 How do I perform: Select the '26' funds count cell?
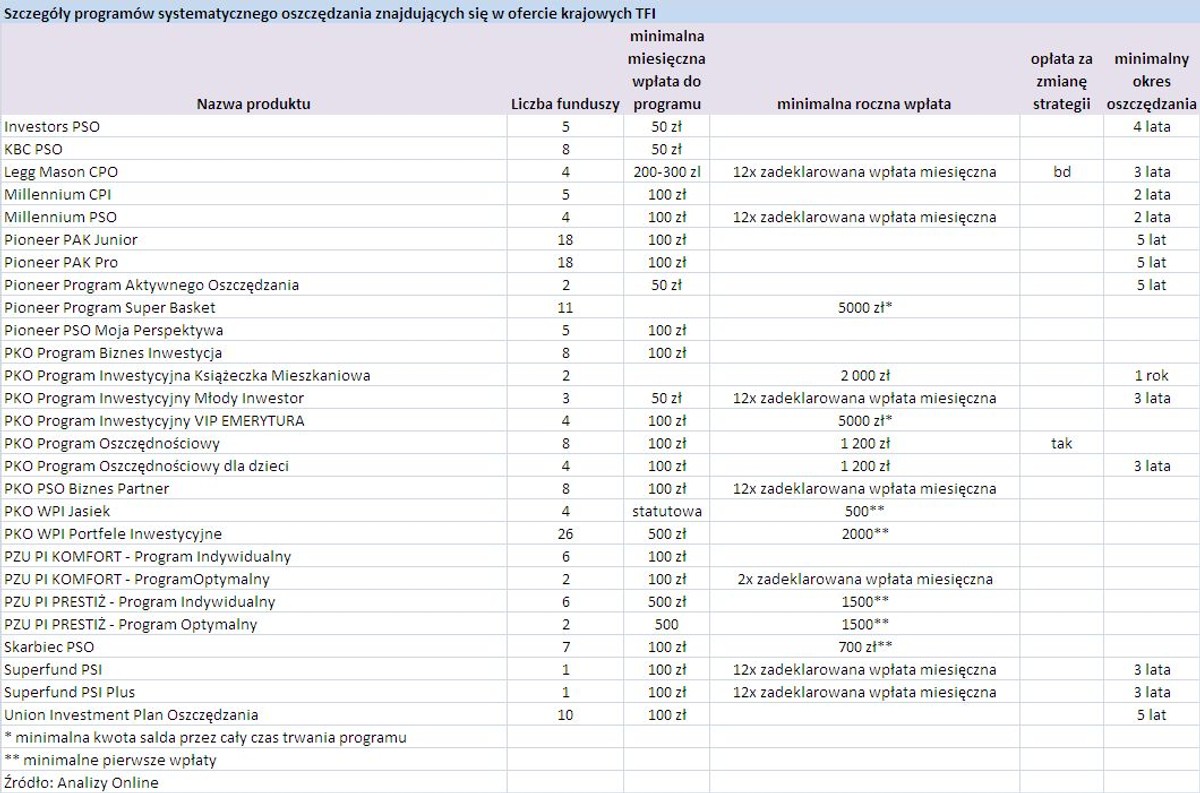click(565, 534)
